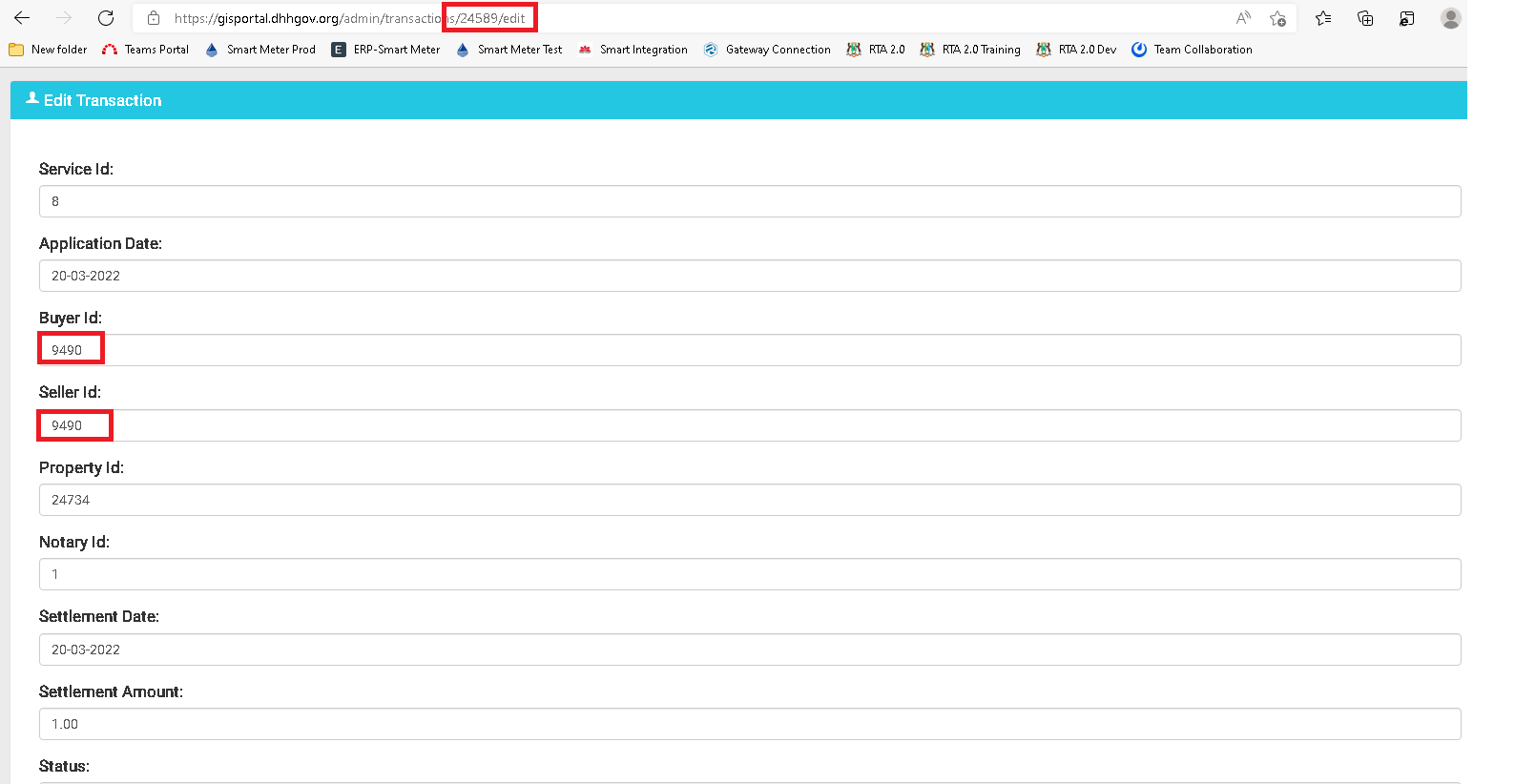Open the RTA 2.0 Dev bookmark

(1076, 50)
